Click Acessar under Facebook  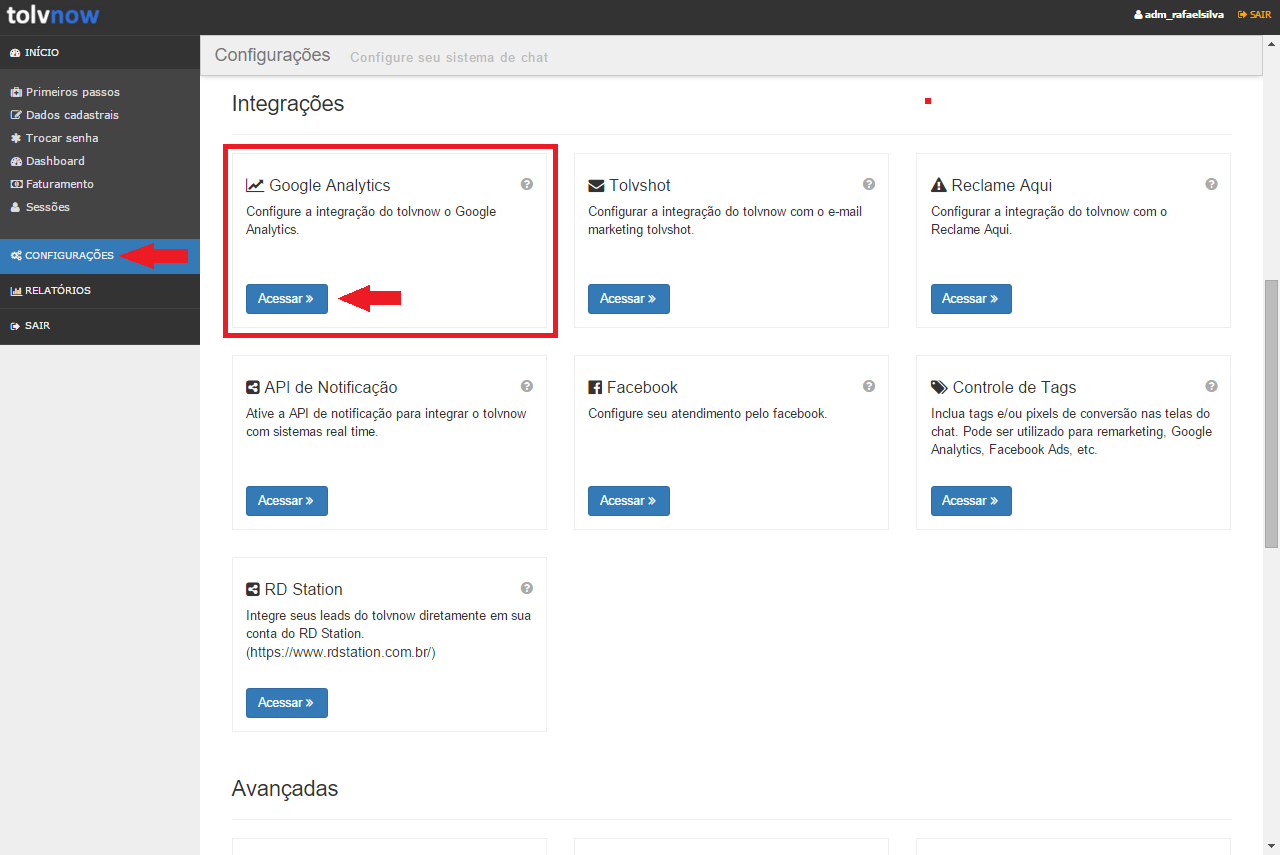click(x=629, y=501)
